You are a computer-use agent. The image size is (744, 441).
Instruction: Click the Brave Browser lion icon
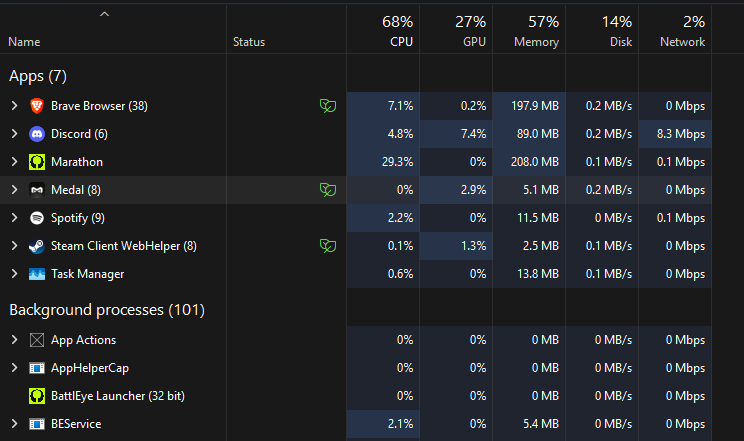point(37,105)
